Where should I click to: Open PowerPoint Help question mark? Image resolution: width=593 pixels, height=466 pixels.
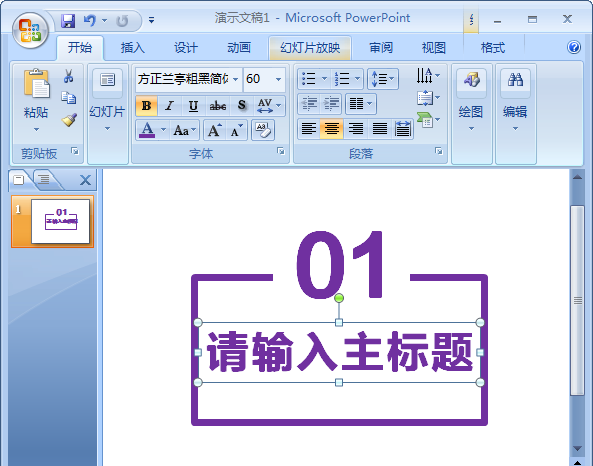click(573, 47)
